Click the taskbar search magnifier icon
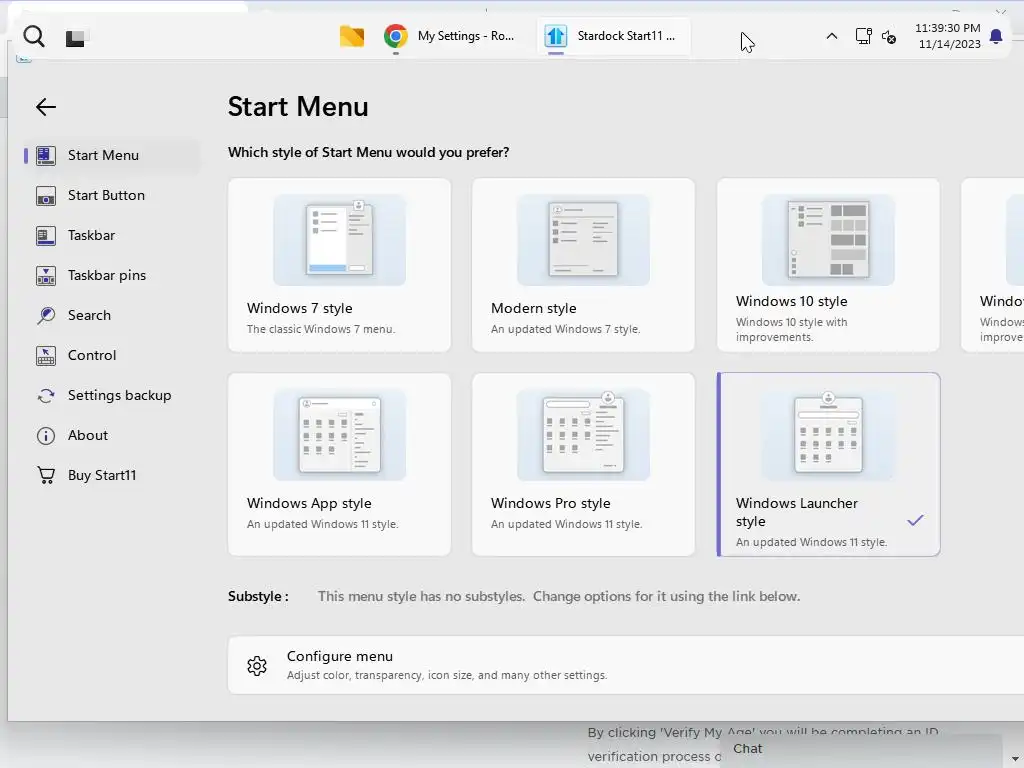Screen dimensions: 1024x768 click(34, 37)
